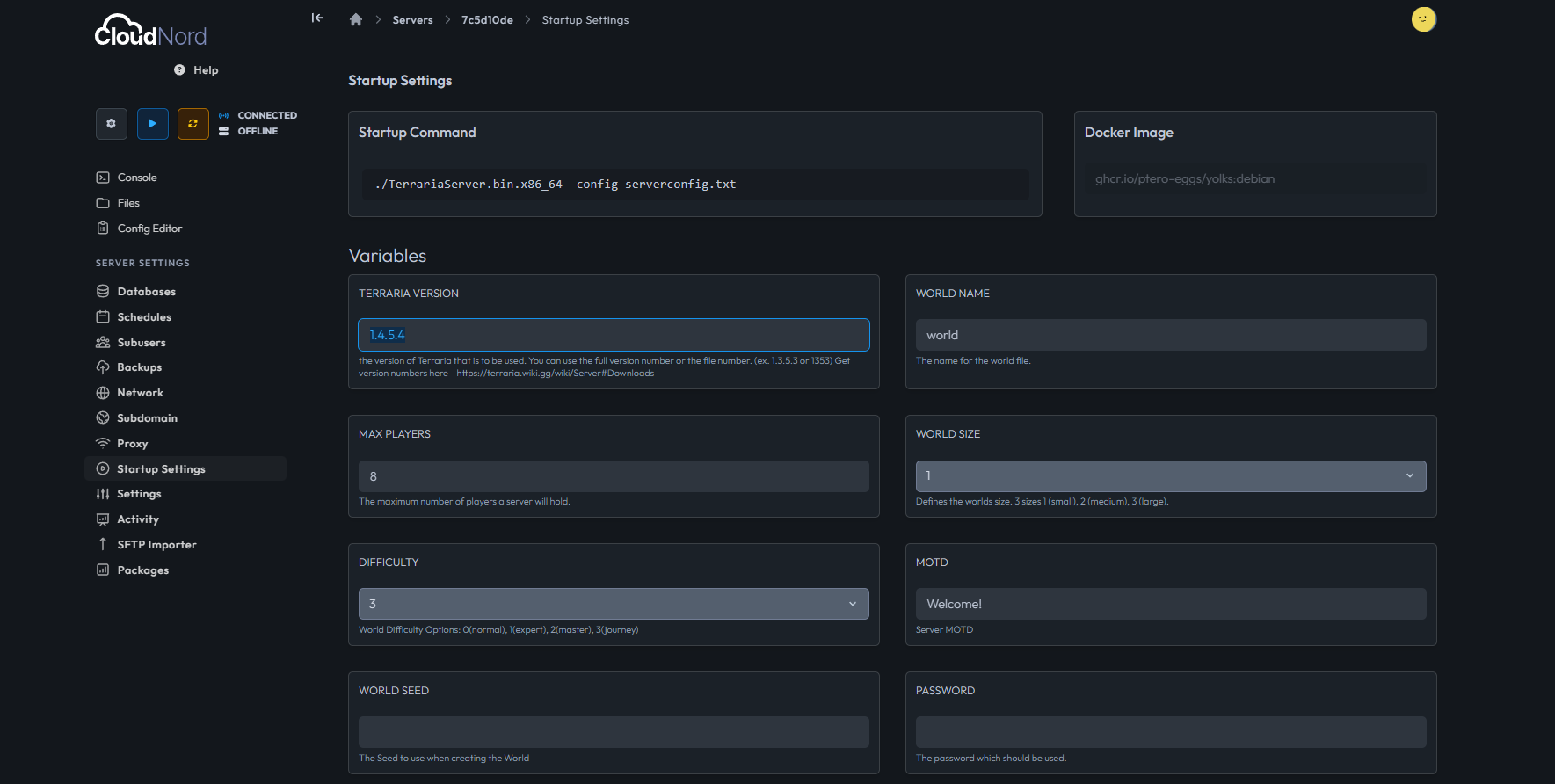
Task: Restart the server using the refresh icon
Action: pos(193,124)
